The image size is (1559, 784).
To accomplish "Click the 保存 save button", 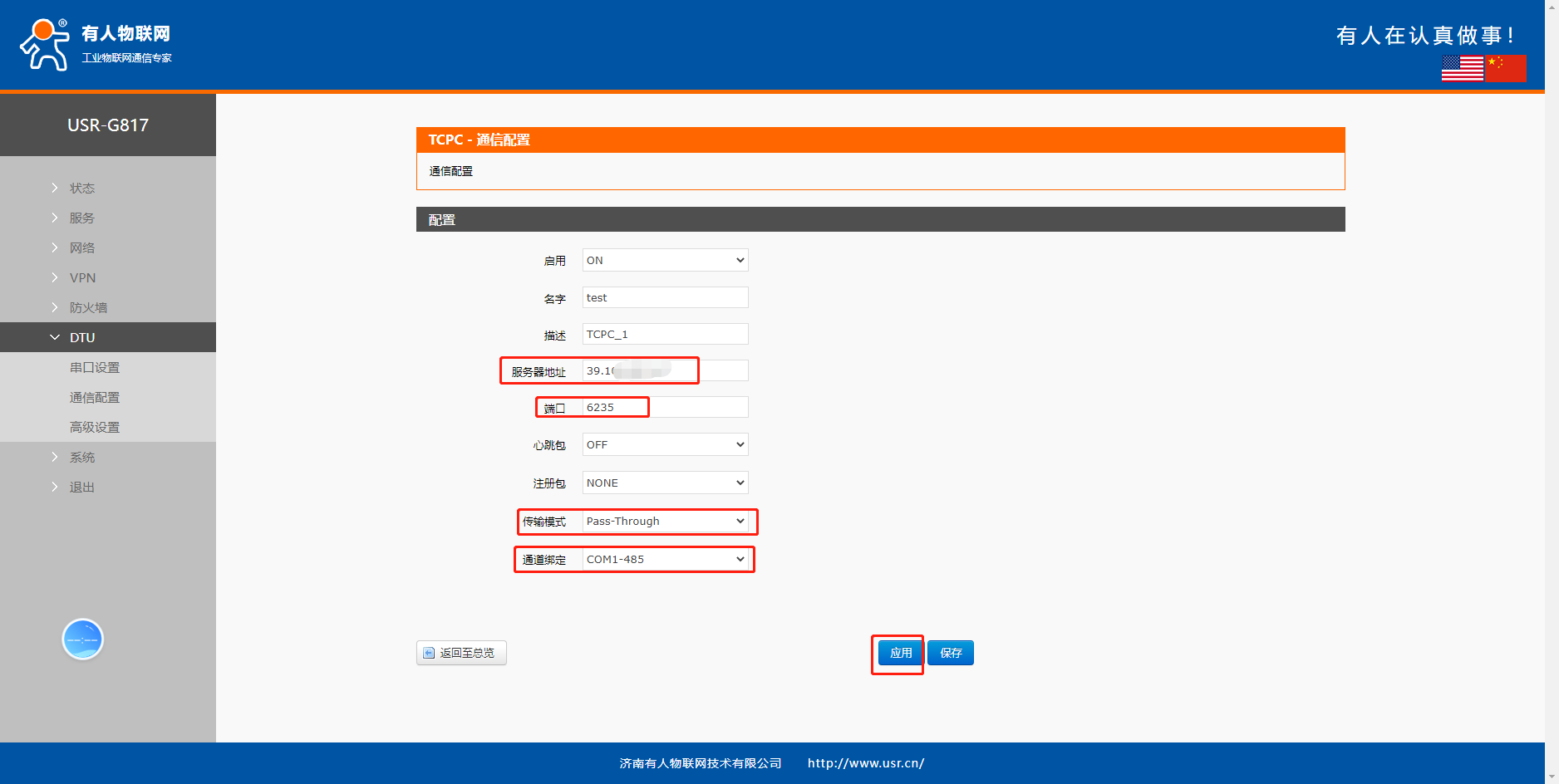I will tap(951, 653).
